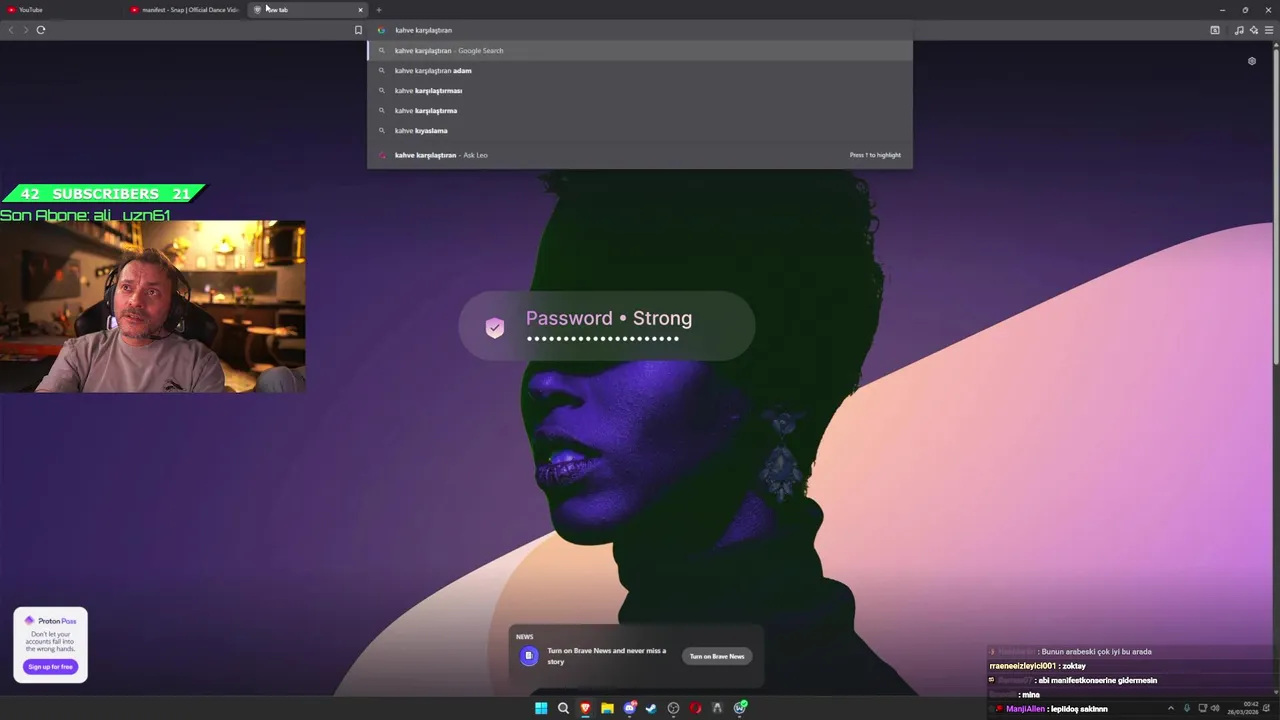
Task: Open OBS Studio taskbar icon
Action: (x=673, y=708)
